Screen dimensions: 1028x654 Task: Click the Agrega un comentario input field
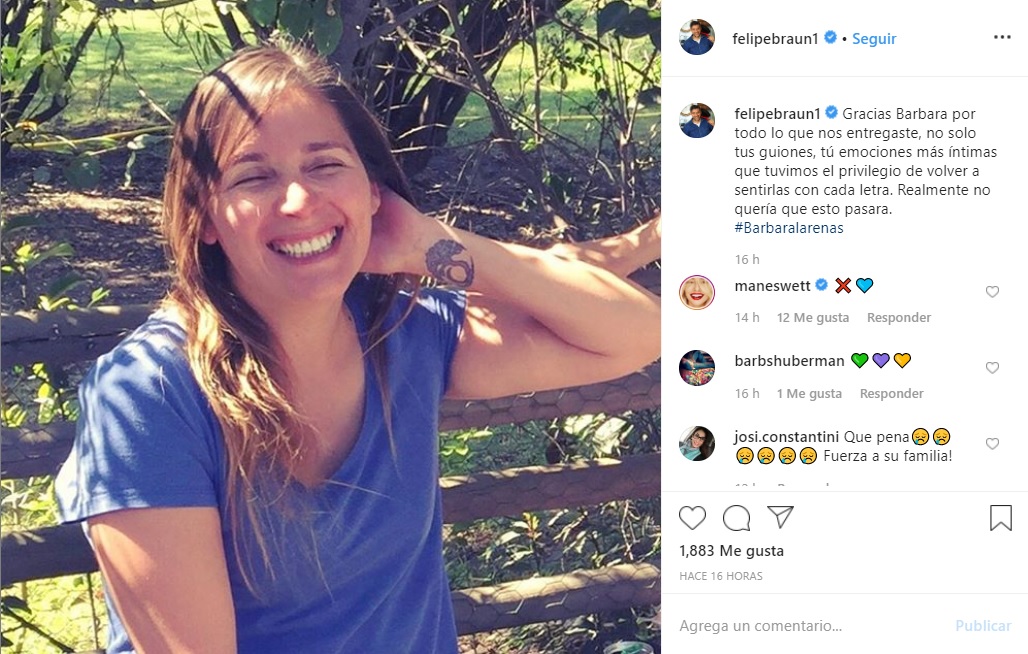click(x=800, y=626)
